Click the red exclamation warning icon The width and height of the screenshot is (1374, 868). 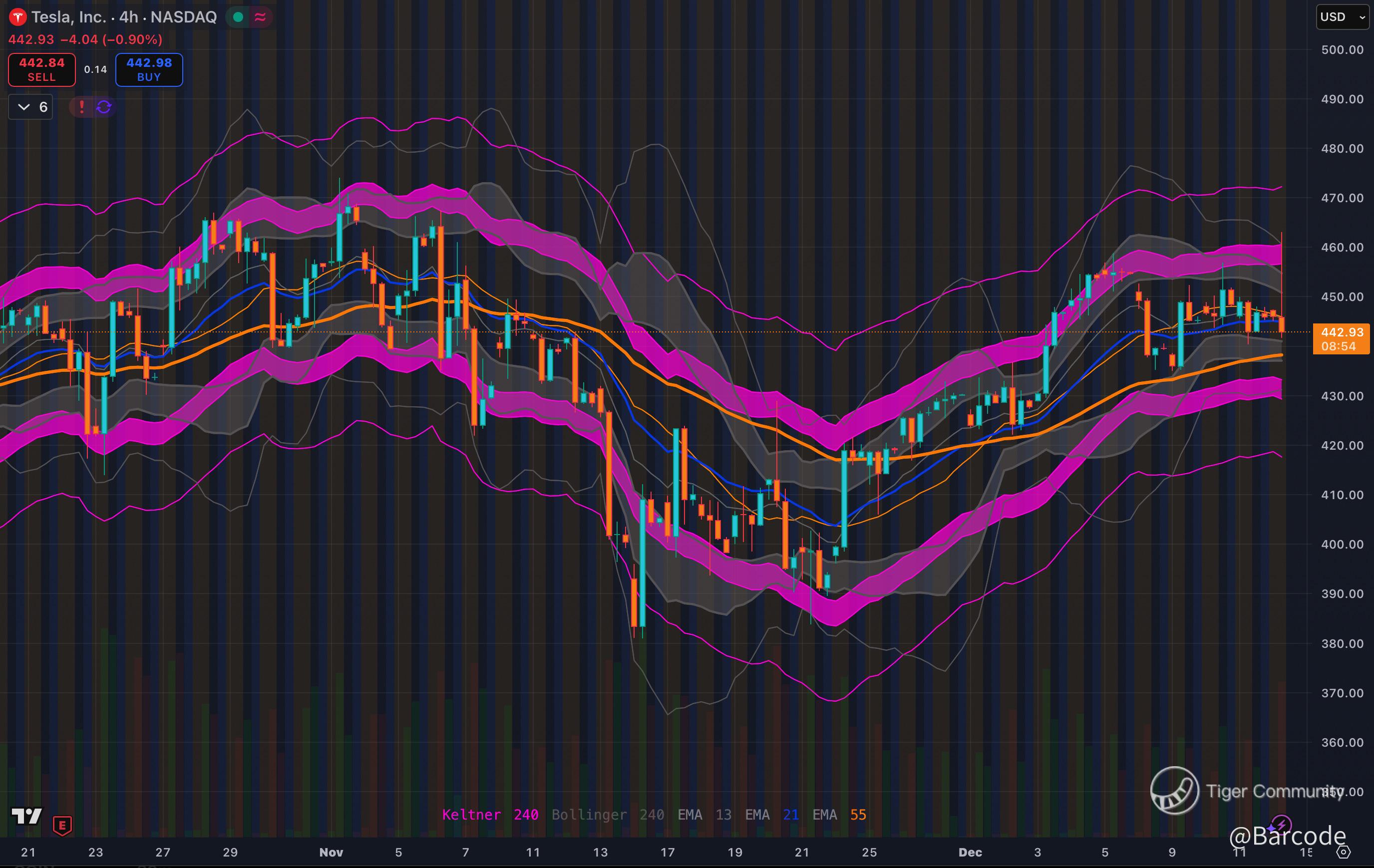[x=81, y=107]
